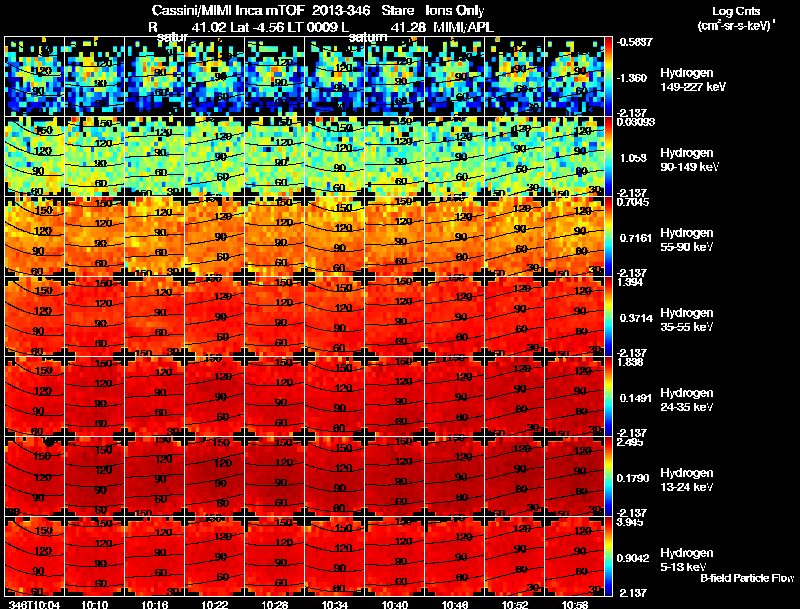Select the 'Hydrogen 5-13 keV' row label
The width and height of the screenshot is (800, 609).
[687, 560]
